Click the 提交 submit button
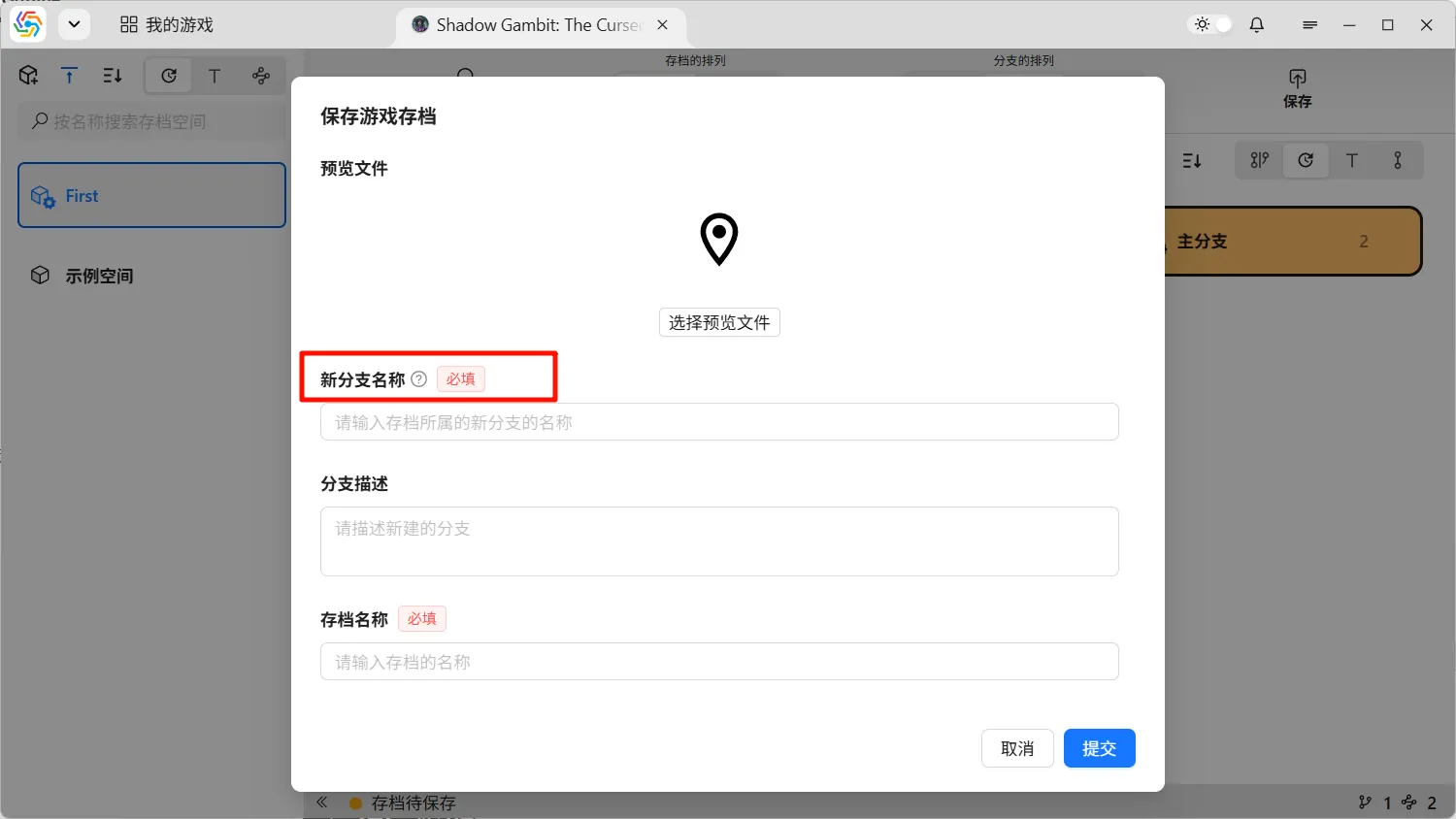The width and height of the screenshot is (1456, 819). pos(1099,748)
